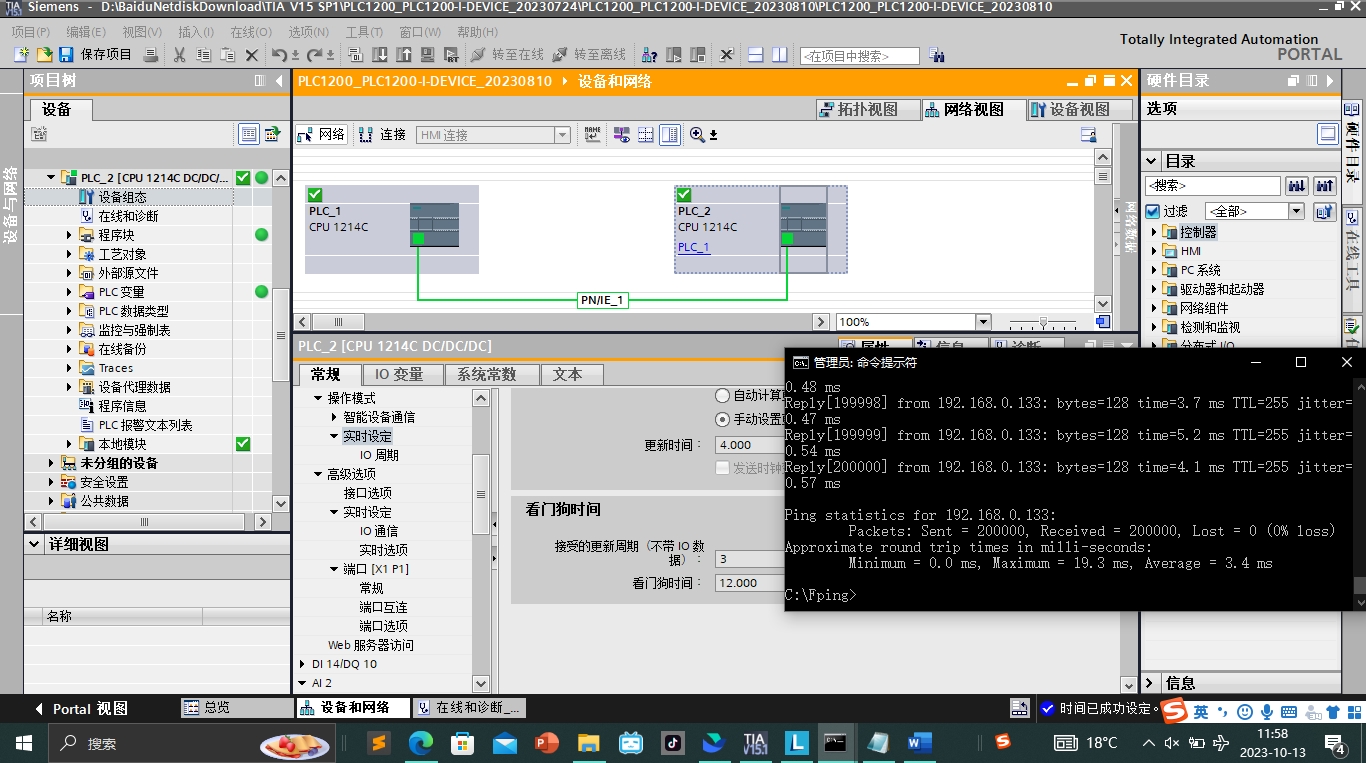This screenshot has width=1366, height=763.
Task: Open the TIA V15.1 taskbar icon
Action: (755, 743)
